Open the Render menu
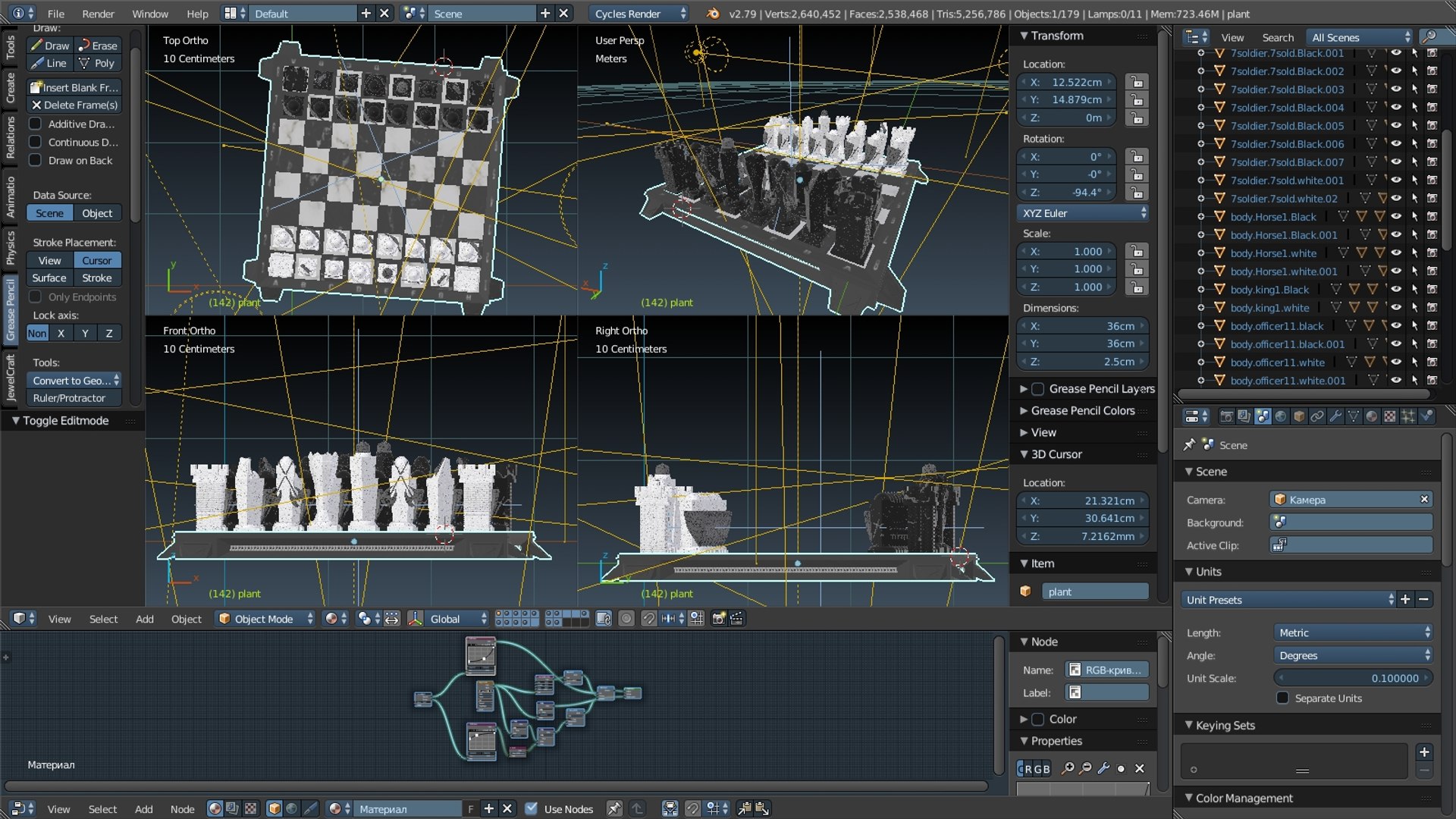This screenshot has height=819, width=1456. [x=98, y=14]
